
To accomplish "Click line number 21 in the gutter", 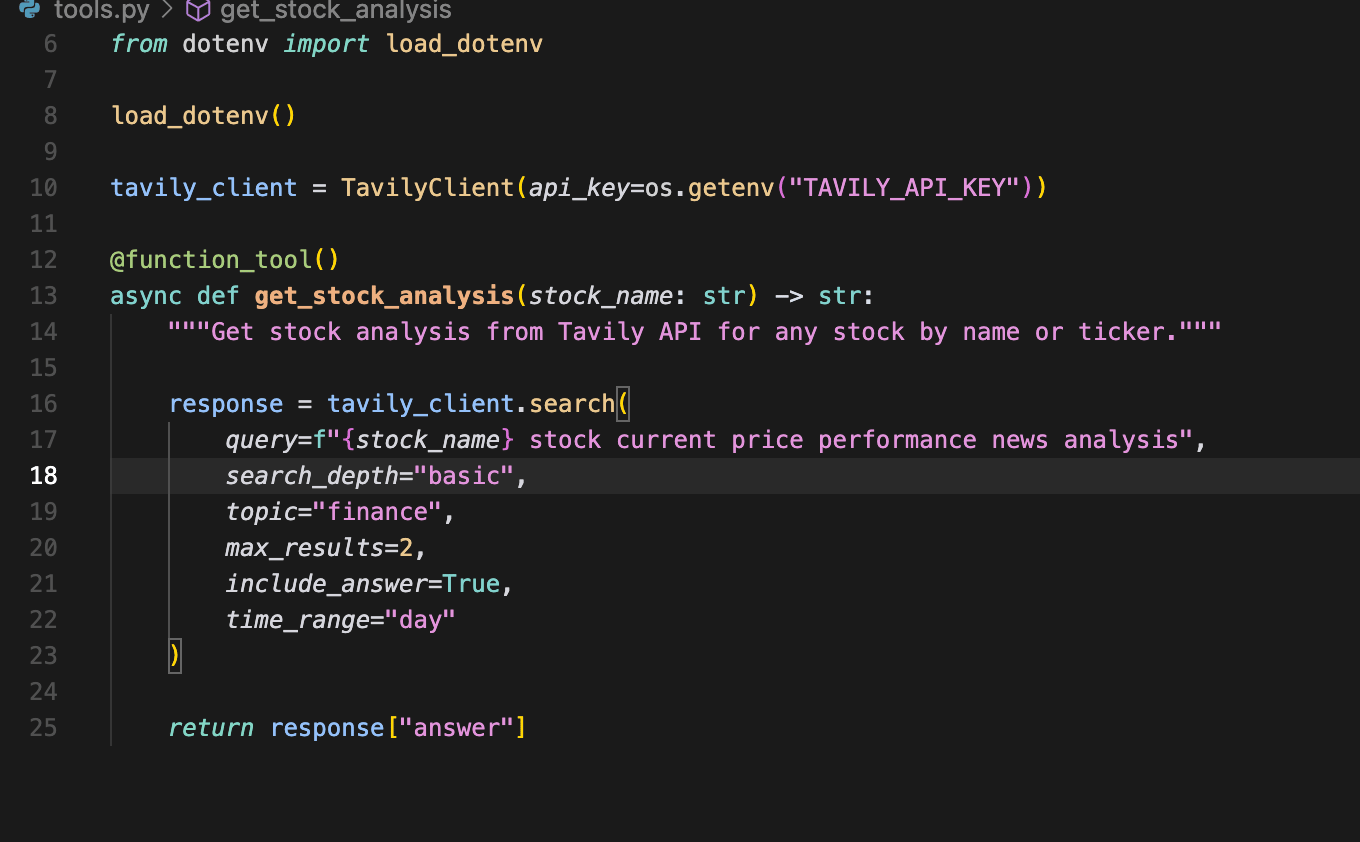I will pyautogui.click(x=43, y=584).
